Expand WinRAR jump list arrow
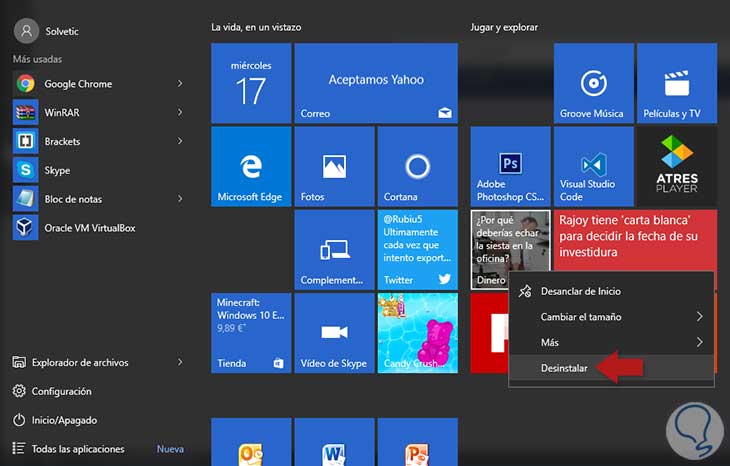 click(180, 113)
